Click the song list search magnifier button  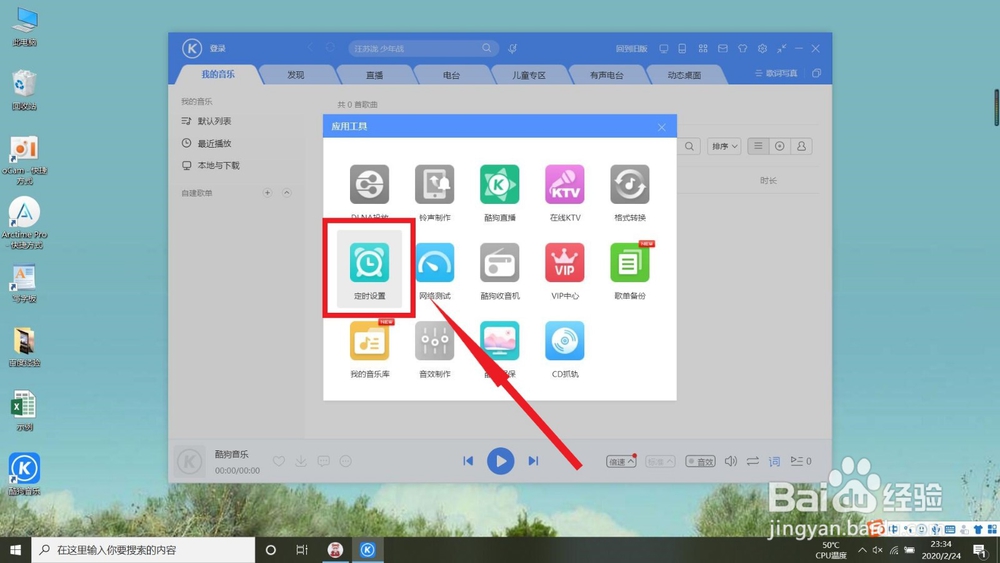click(x=689, y=146)
